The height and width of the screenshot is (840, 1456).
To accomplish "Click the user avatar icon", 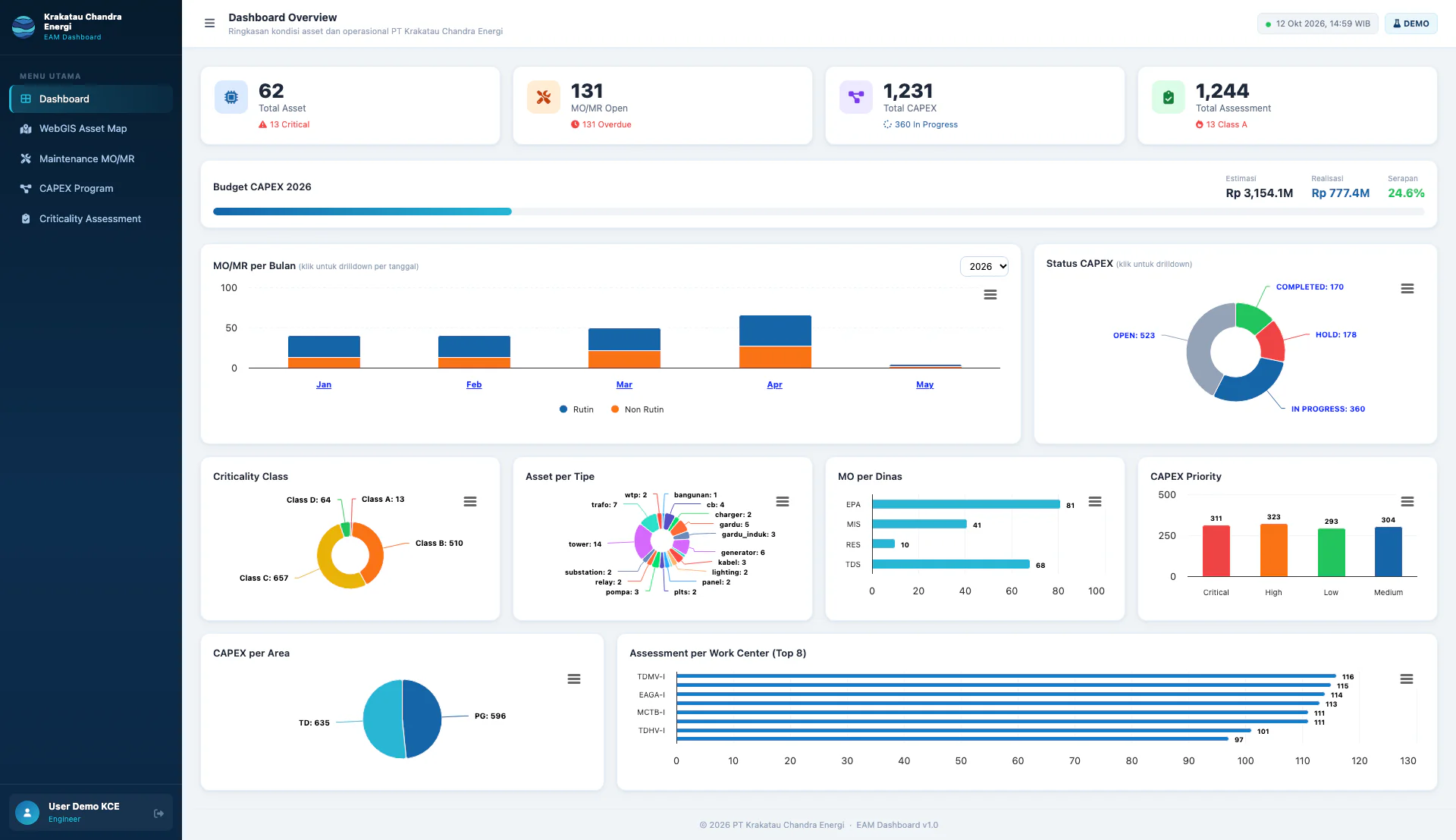I will coord(27,813).
